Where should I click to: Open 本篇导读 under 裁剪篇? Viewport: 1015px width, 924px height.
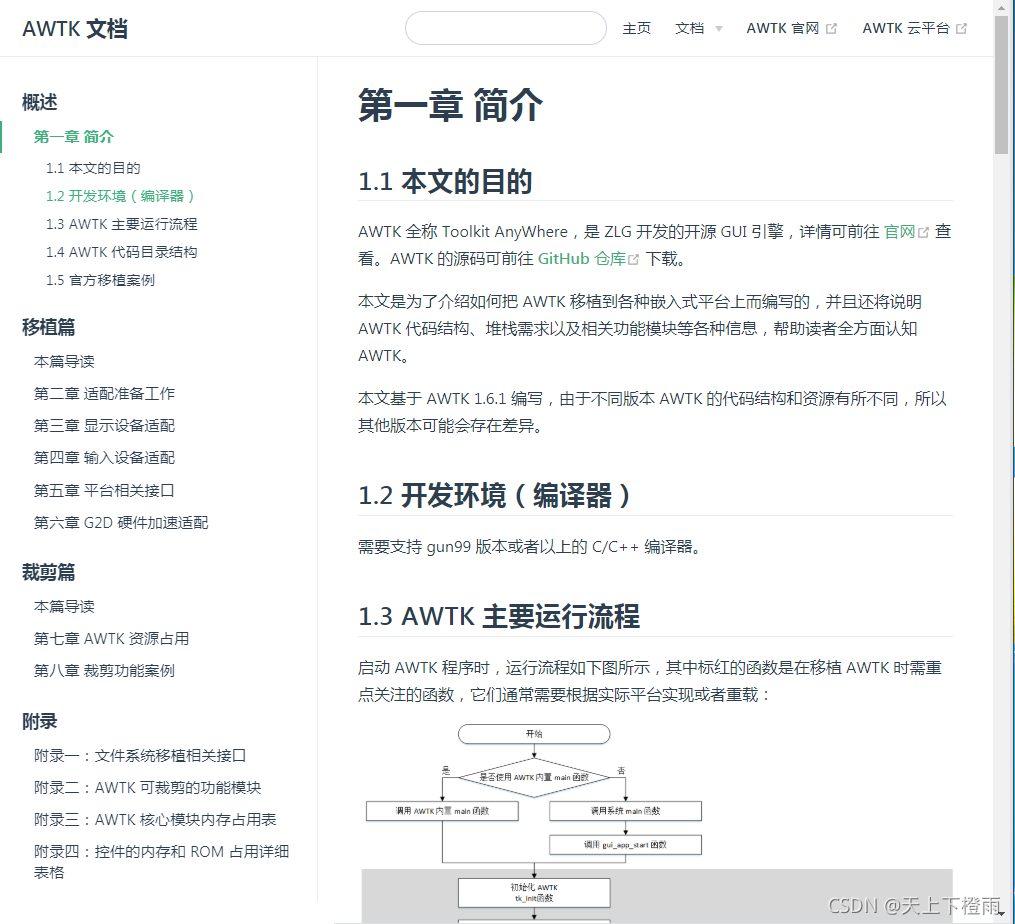64,607
